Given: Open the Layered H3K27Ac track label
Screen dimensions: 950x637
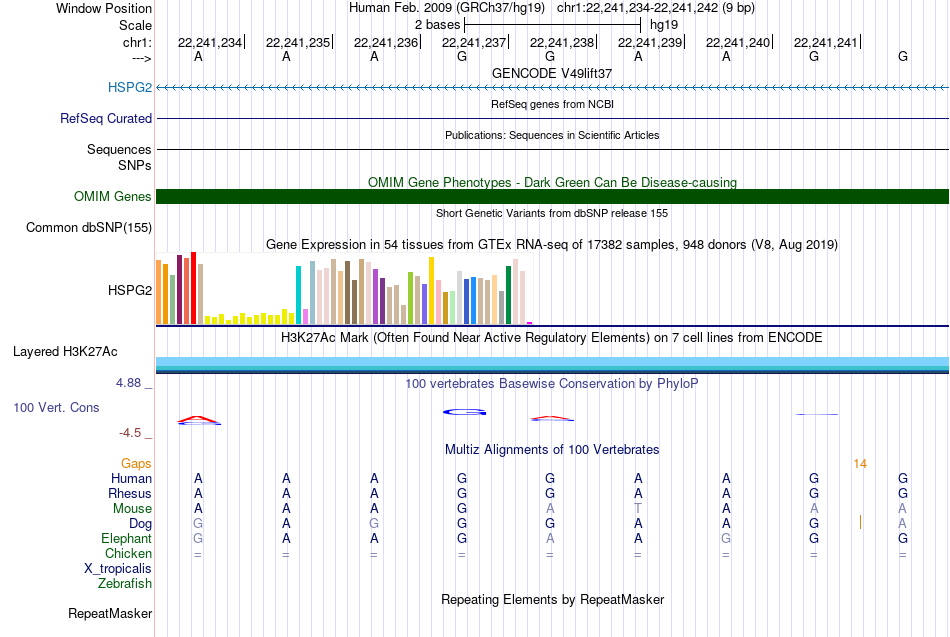Looking at the screenshot, I should pos(65,352).
